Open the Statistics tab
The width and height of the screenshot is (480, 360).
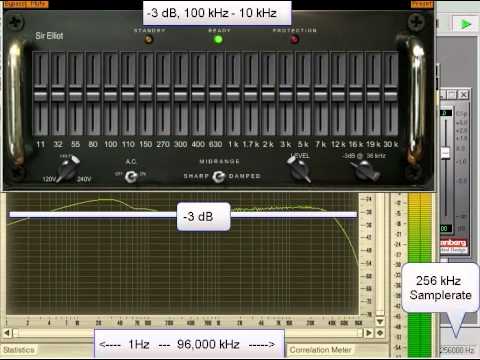pyautogui.click(x=19, y=350)
